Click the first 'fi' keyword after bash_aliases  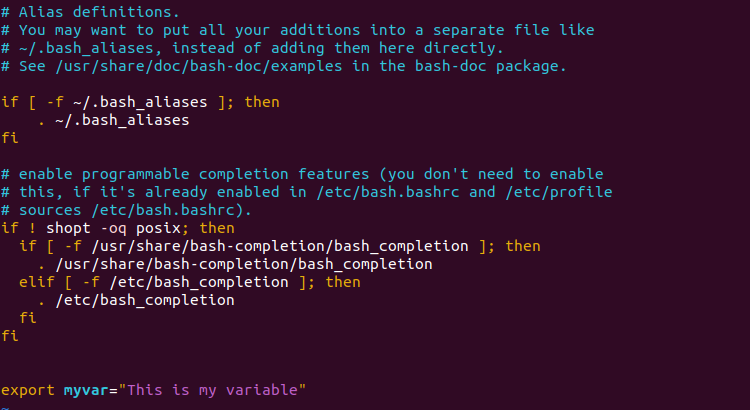pyautogui.click(x=10, y=138)
